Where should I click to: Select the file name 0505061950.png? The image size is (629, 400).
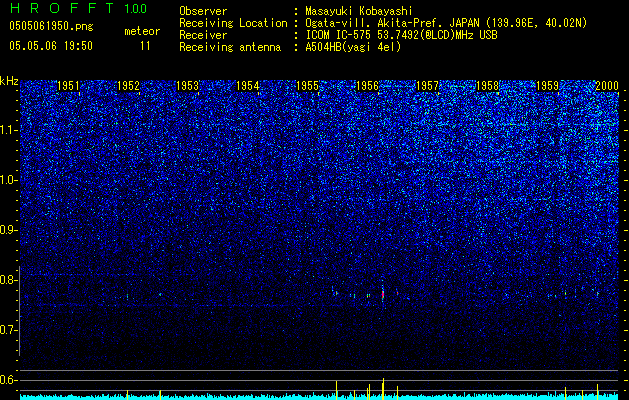coord(51,27)
